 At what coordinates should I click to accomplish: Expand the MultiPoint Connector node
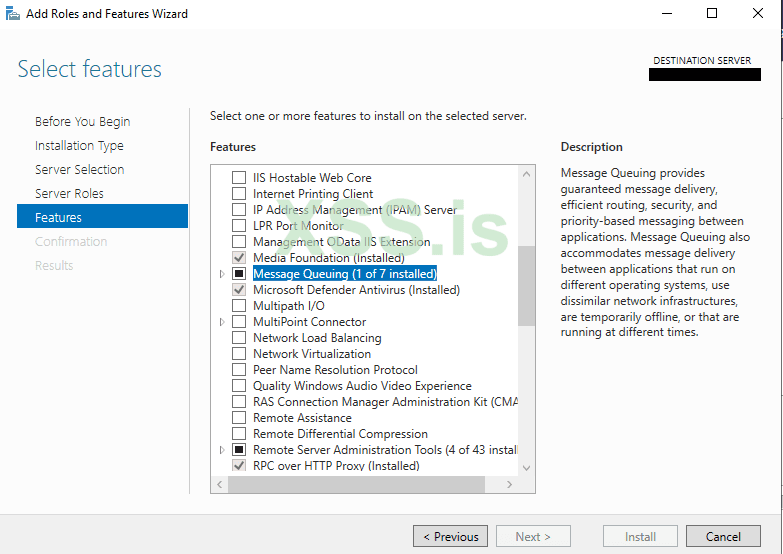click(222, 322)
